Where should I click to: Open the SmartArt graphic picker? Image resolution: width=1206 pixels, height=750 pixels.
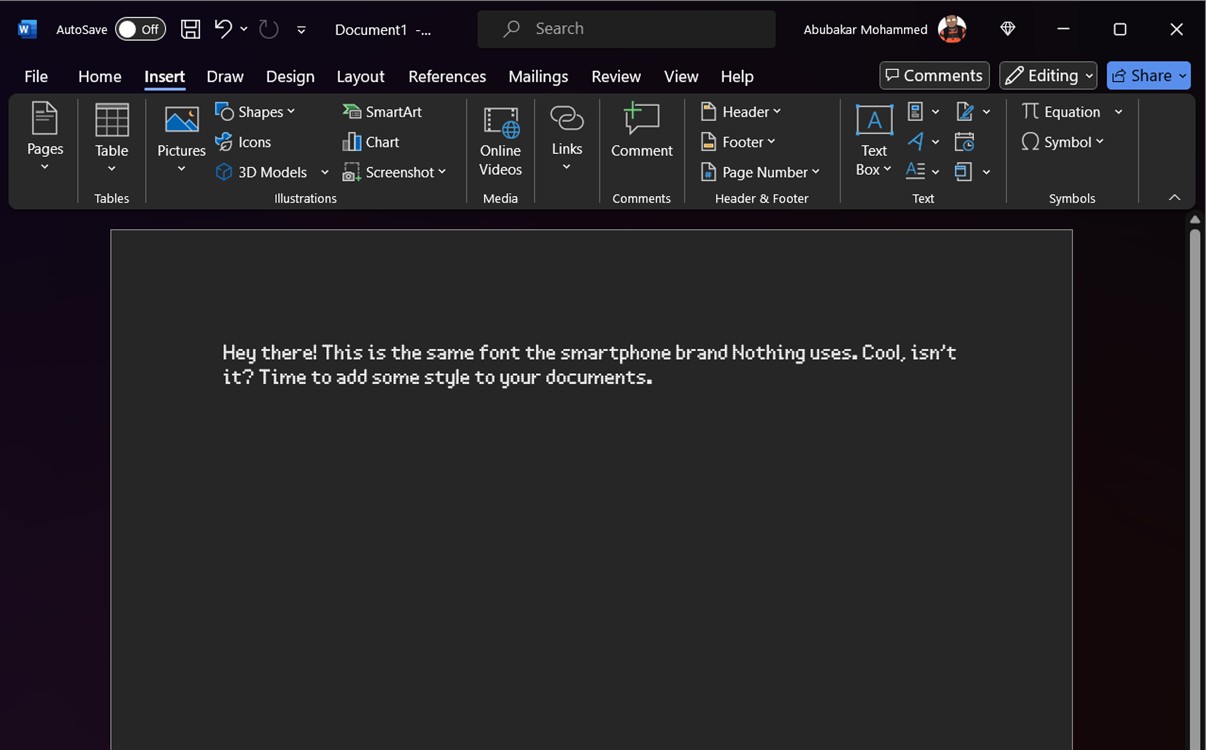coord(382,111)
